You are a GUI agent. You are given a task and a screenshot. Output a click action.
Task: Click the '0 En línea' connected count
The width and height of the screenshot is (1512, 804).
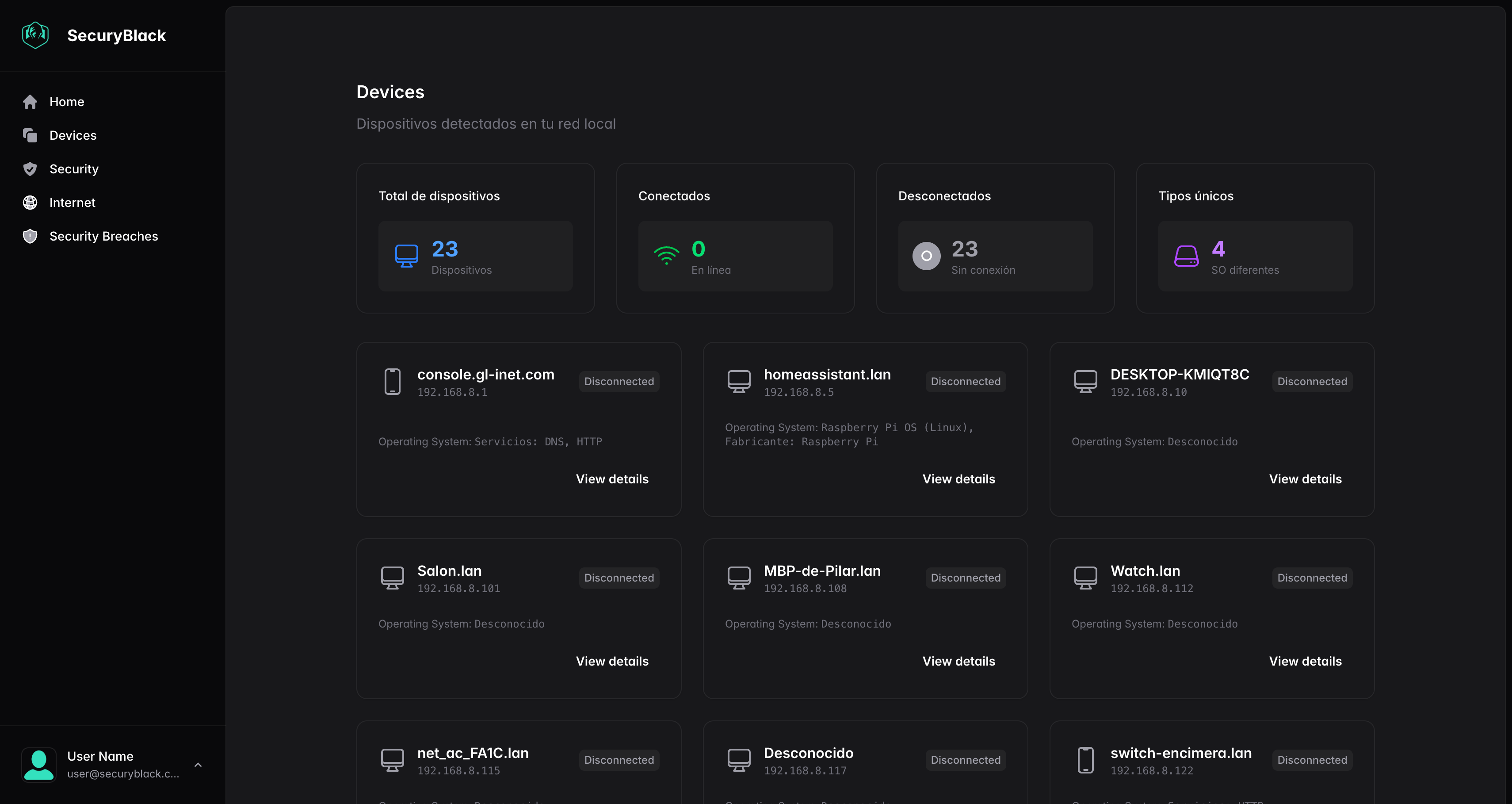[711, 257]
